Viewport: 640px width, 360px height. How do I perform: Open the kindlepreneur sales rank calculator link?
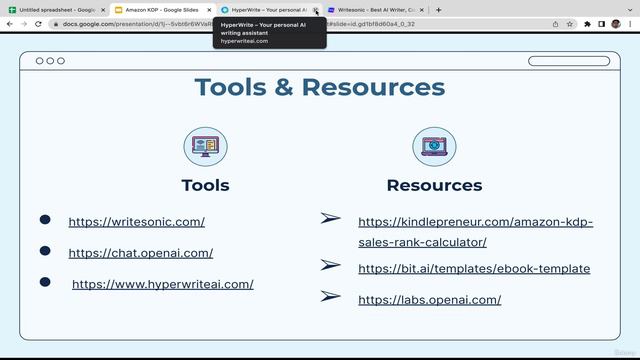pos(476,232)
